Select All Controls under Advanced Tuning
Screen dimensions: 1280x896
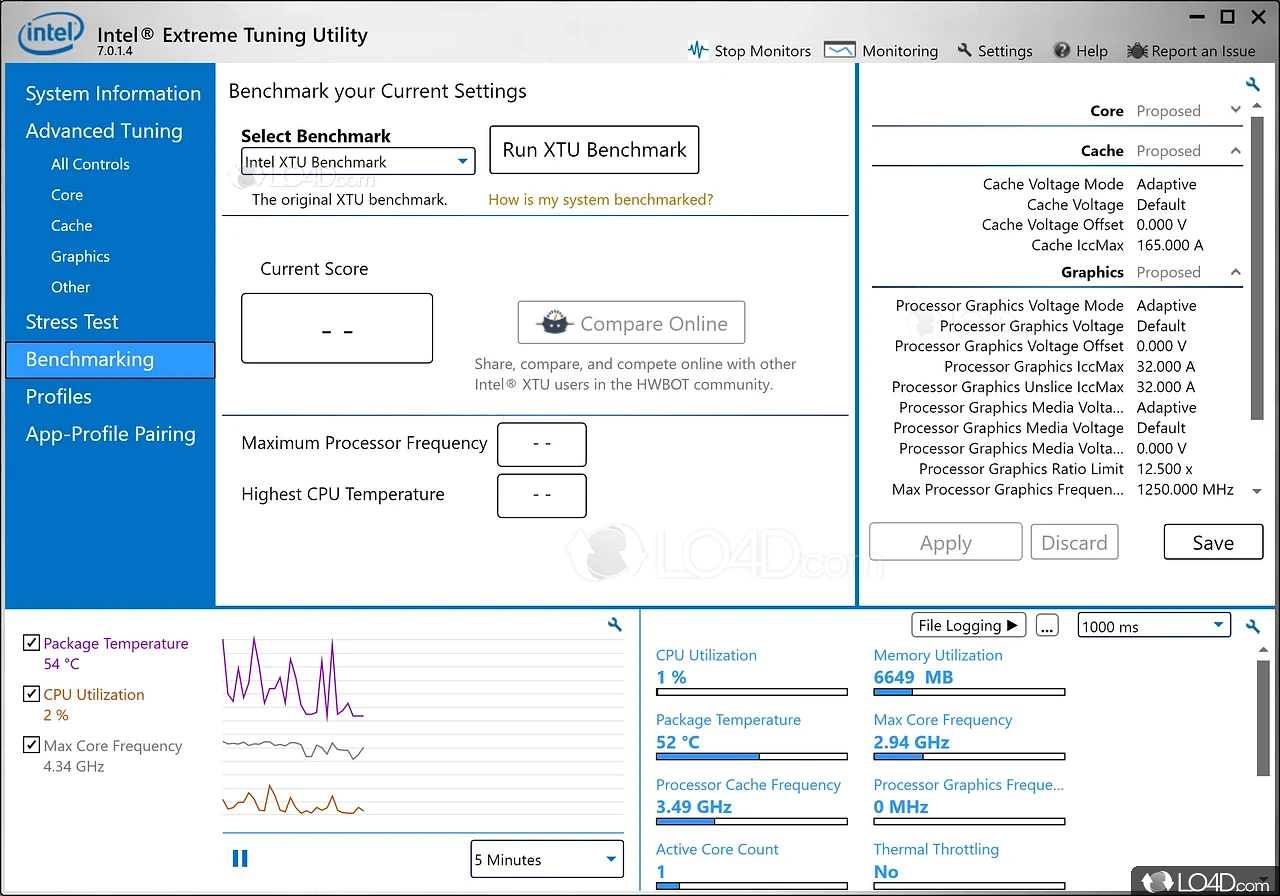coord(90,164)
